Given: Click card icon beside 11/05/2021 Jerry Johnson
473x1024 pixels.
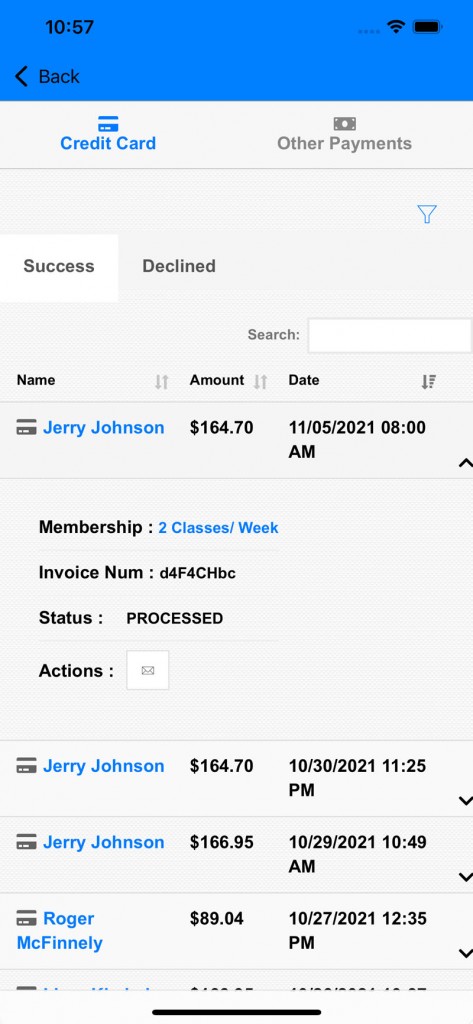Looking at the screenshot, I should point(26,428).
